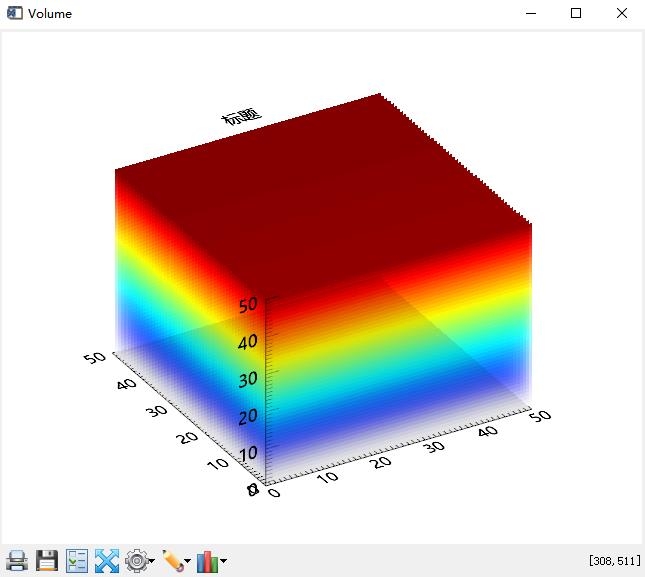Select the pencil annotation tool

(x=172, y=561)
